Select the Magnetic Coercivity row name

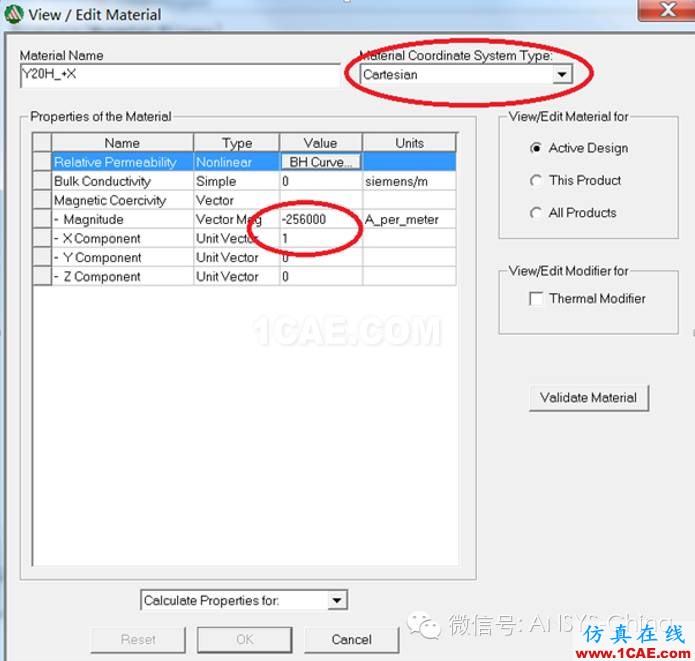pyautogui.click(x=122, y=200)
